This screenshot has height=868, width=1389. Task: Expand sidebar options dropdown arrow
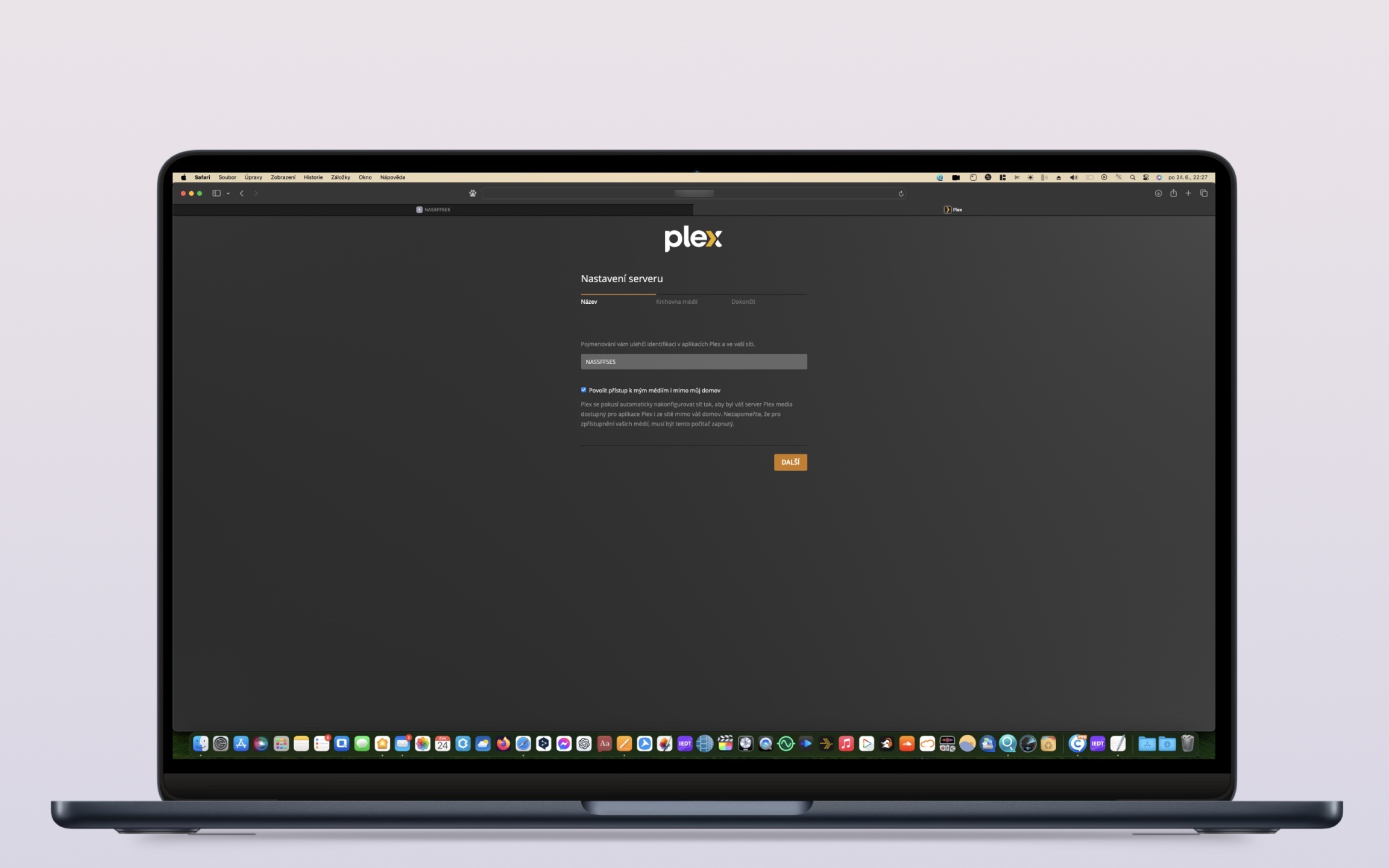[x=228, y=193]
